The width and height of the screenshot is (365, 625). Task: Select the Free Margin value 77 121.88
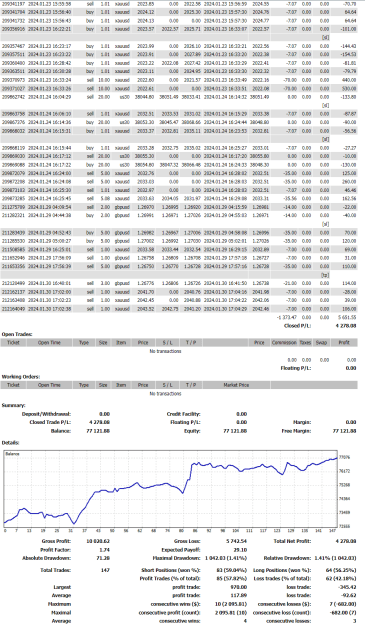click(x=344, y=431)
